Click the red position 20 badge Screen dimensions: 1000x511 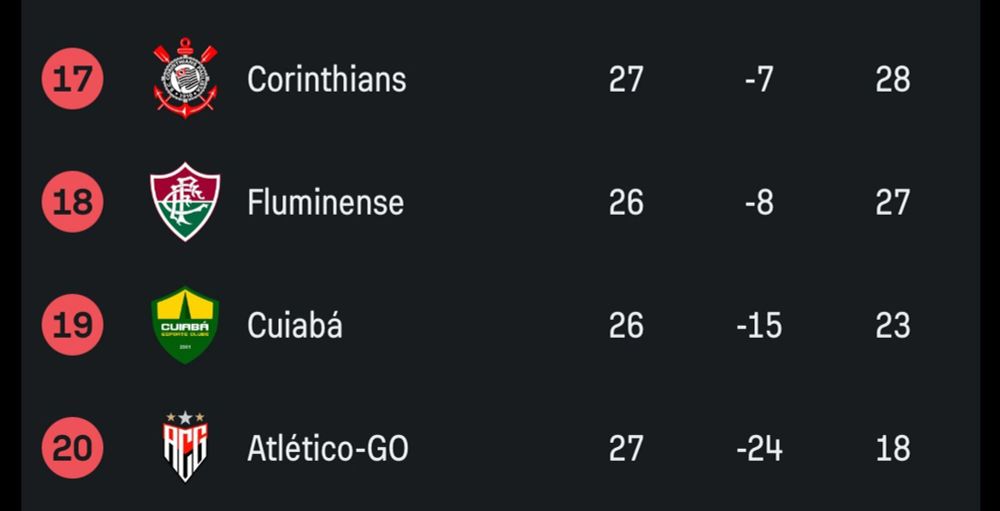(72, 447)
